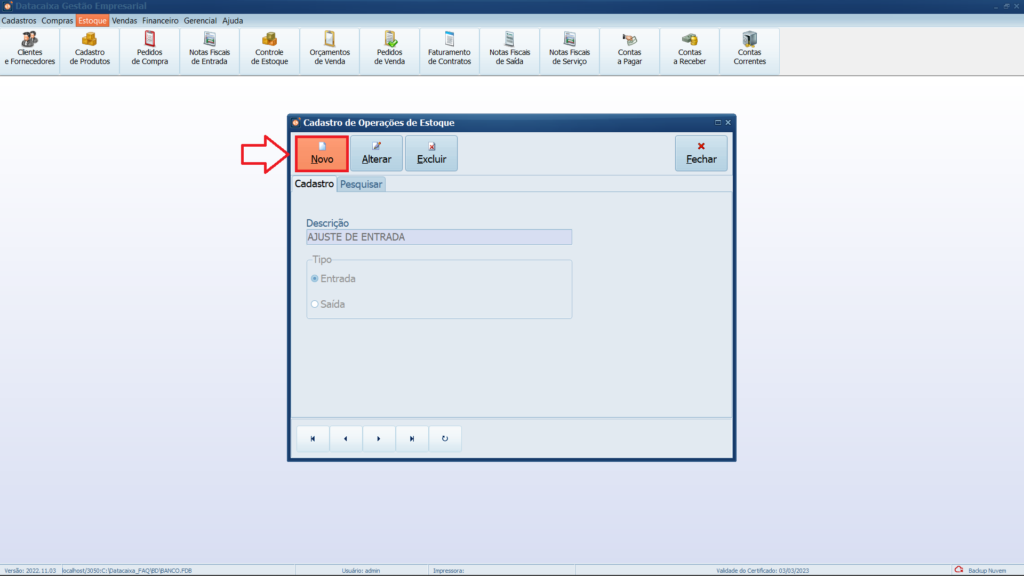
Task: Open Orçamentos de Venda toolbar icon
Action: point(330,49)
